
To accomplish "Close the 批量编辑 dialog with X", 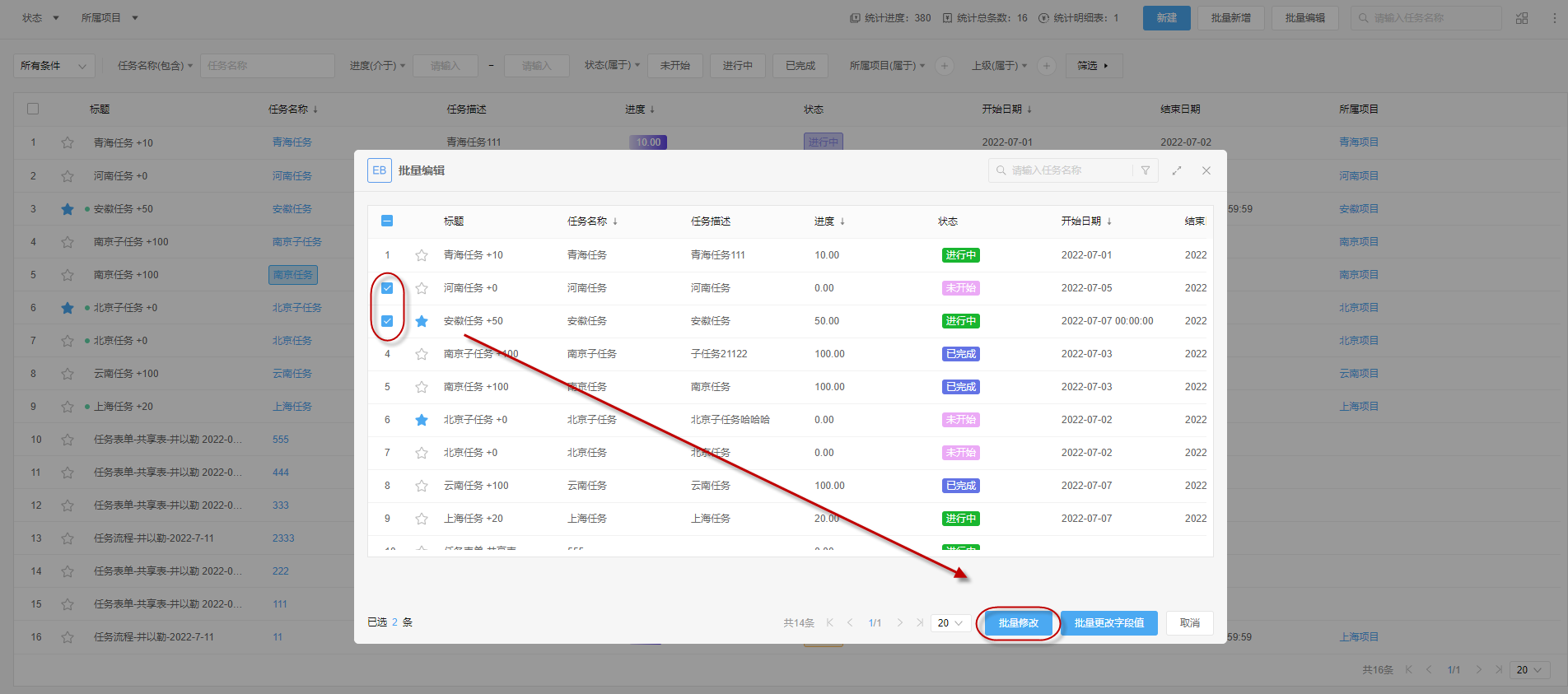I will pyautogui.click(x=1206, y=170).
